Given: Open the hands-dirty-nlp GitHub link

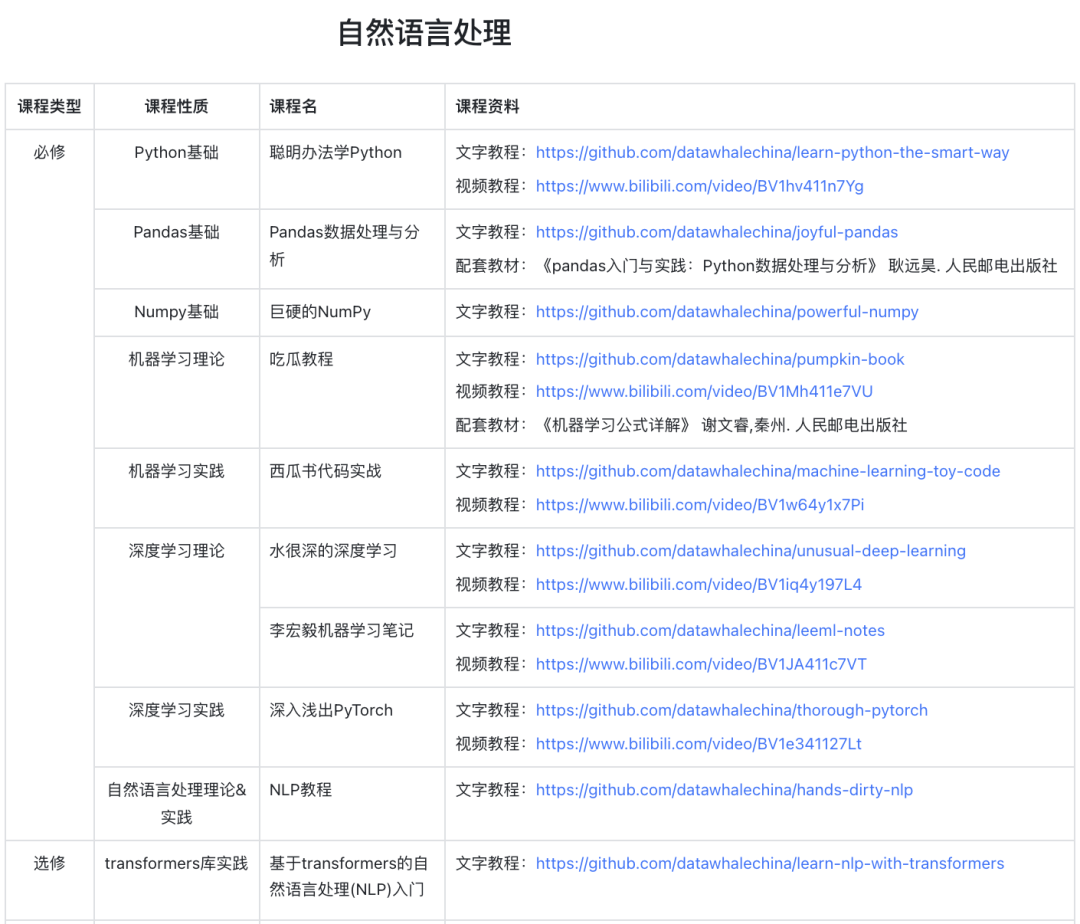Looking at the screenshot, I should point(724,790).
